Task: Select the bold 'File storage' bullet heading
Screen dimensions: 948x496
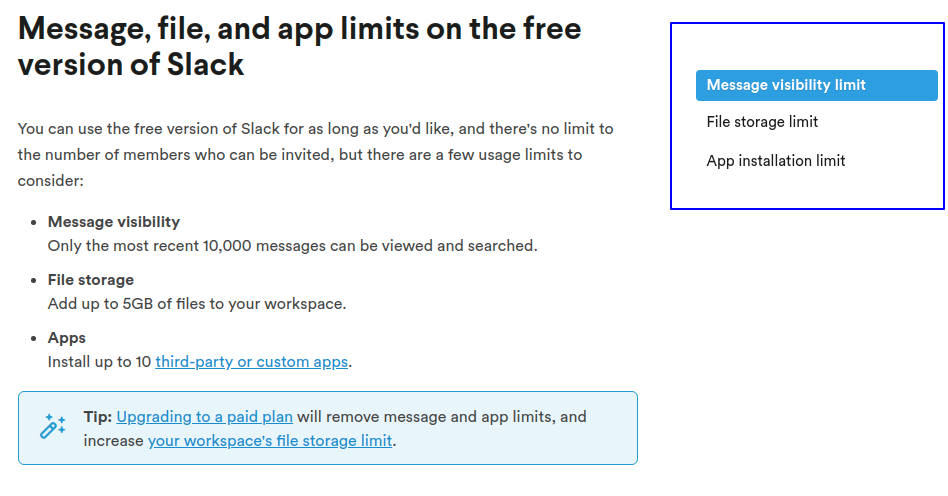Action: 91,280
